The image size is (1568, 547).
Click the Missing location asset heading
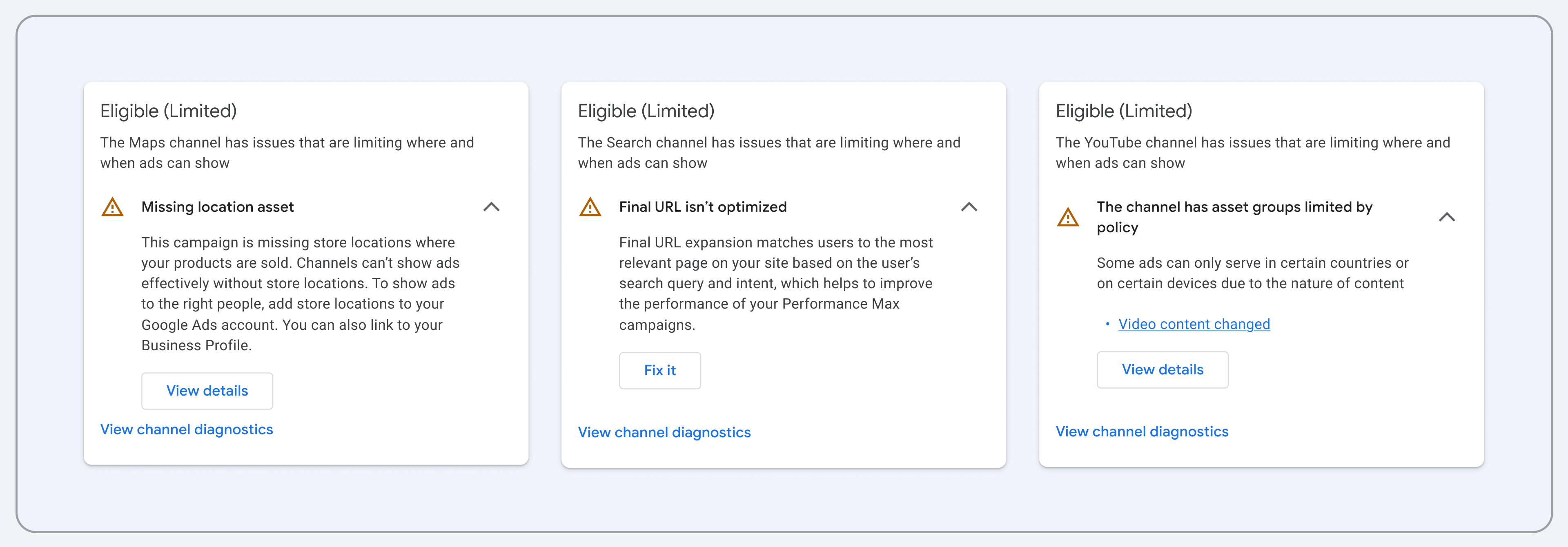[x=217, y=207]
